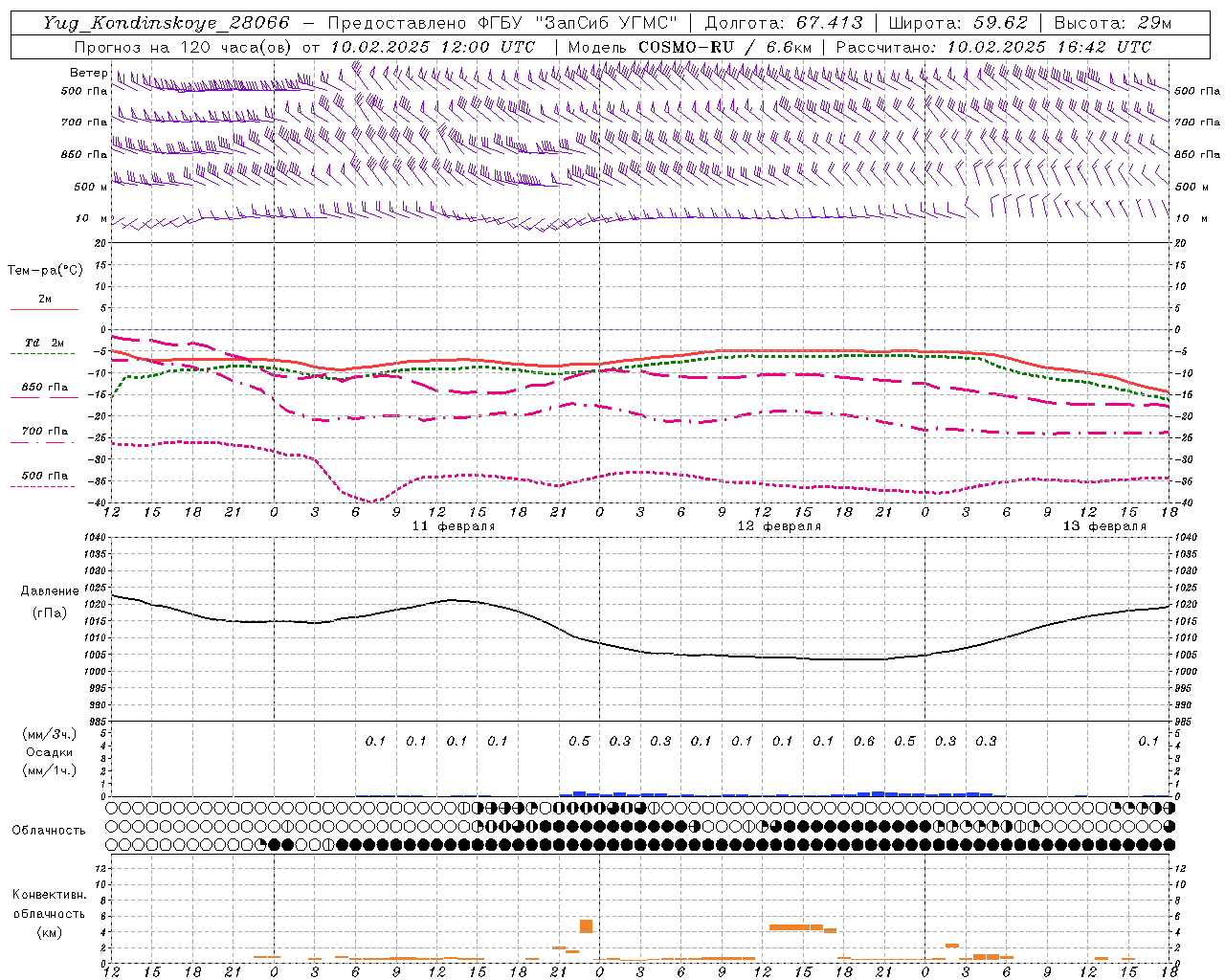This screenshot has height=980, width=1225.
Task: Click the 500 м wind level label on left
Action: point(91,187)
